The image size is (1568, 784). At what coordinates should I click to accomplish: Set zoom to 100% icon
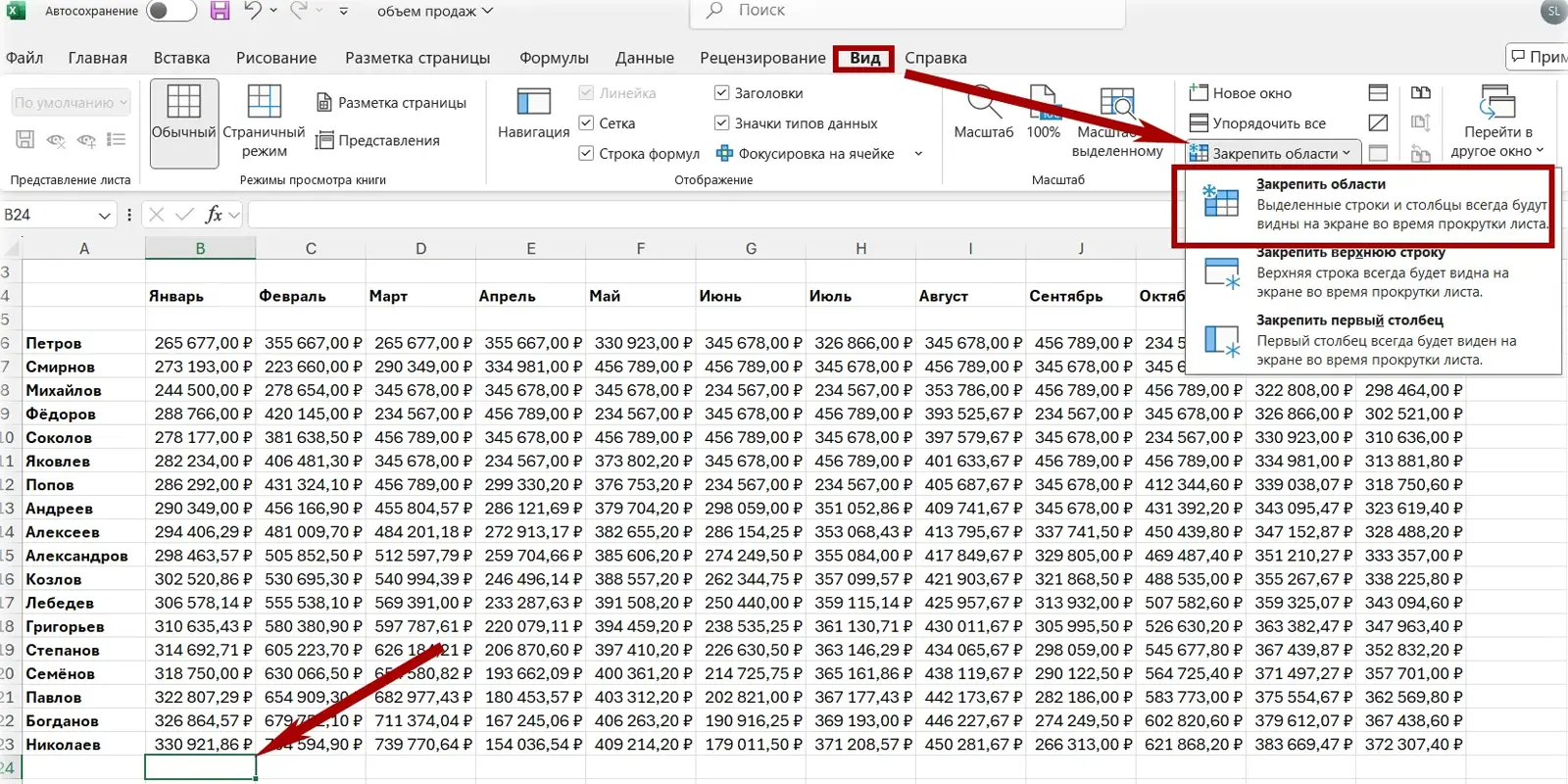point(1043,103)
